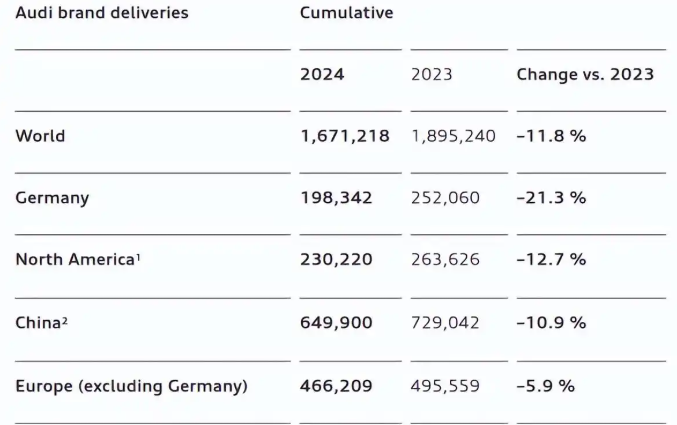Select China's change value −10.9 %
The image size is (677, 425).
point(551,323)
